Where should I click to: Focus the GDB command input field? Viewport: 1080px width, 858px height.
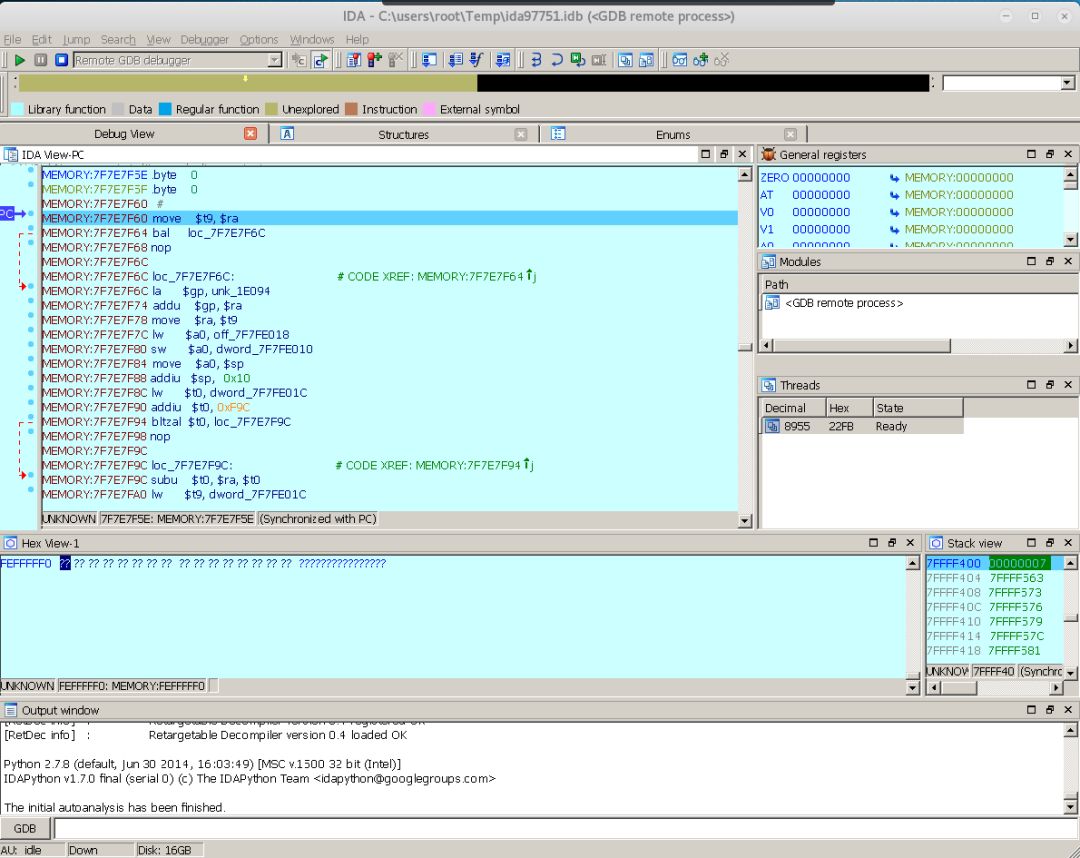point(565,828)
